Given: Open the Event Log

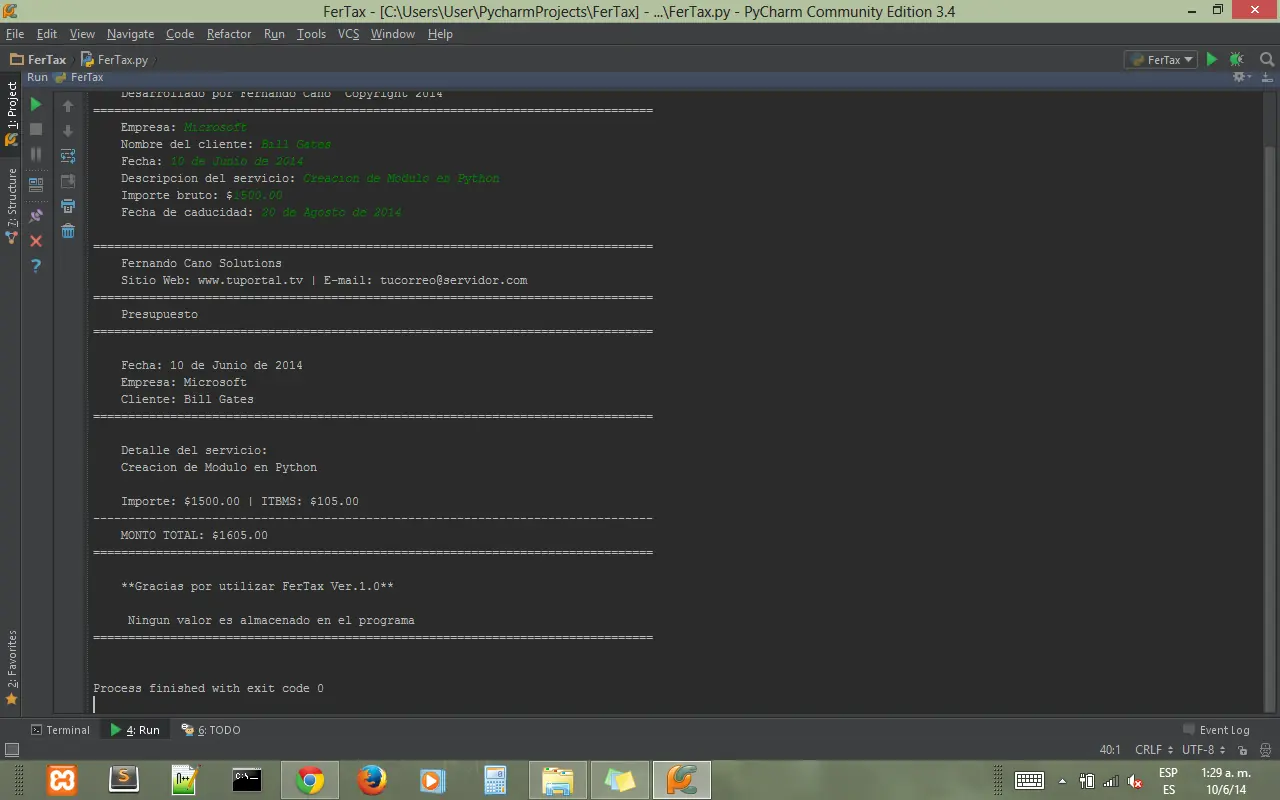Looking at the screenshot, I should click(x=1216, y=730).
